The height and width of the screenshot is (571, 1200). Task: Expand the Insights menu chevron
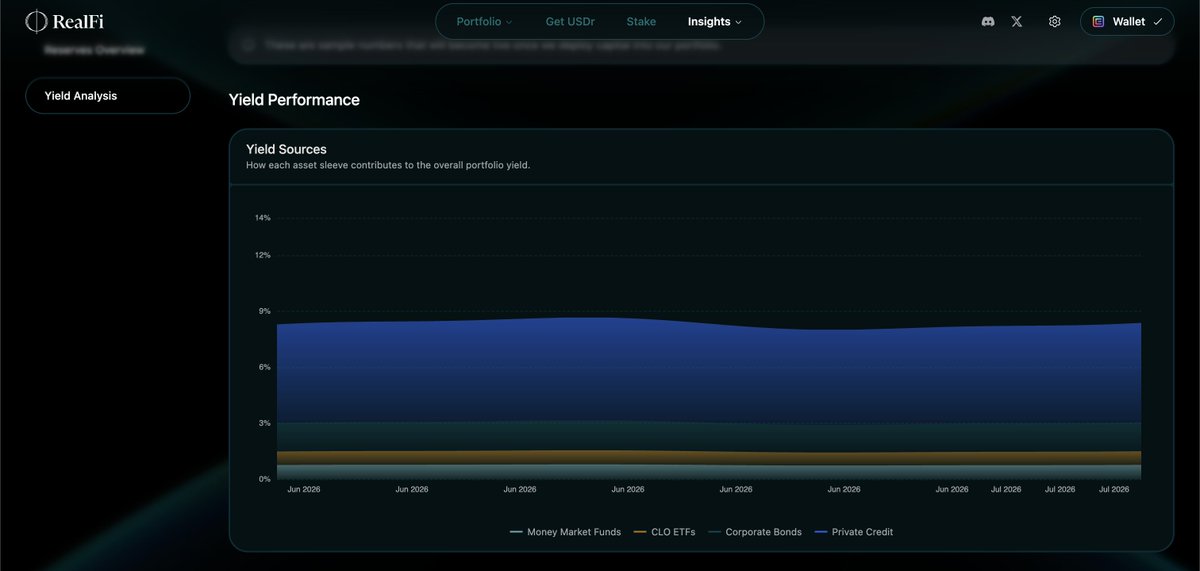(x=739, y=22)
